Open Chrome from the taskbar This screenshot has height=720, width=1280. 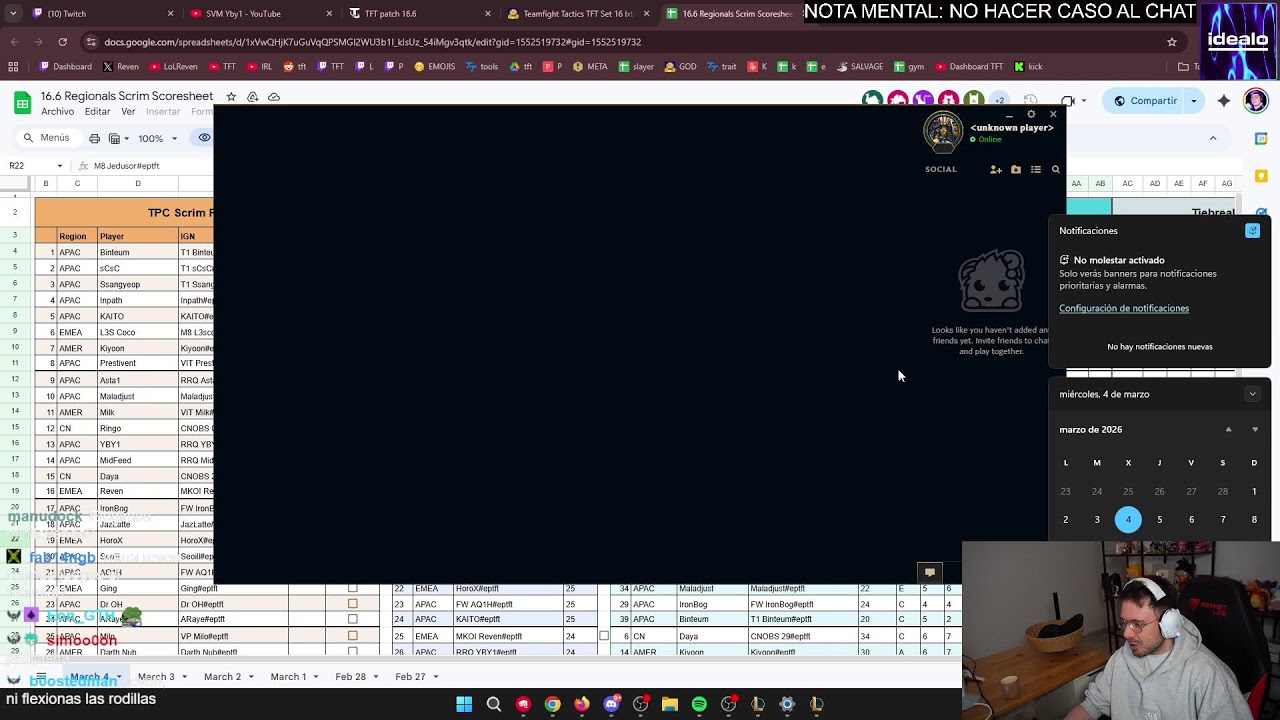[552, 705]
